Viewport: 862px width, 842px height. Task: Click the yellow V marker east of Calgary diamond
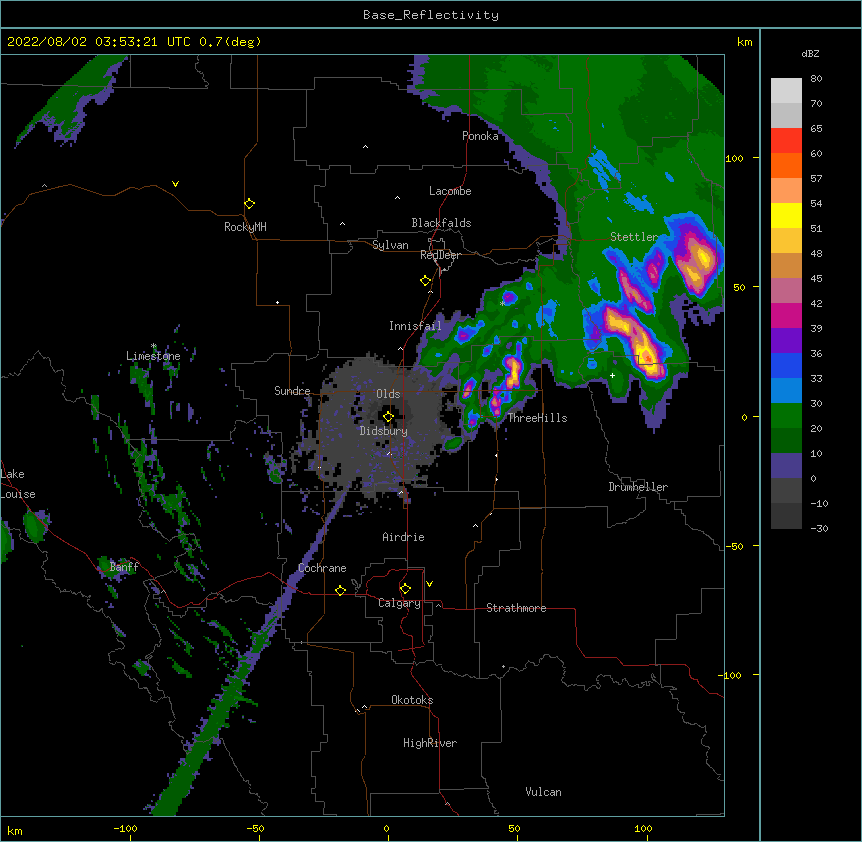[x=429, y=584]
